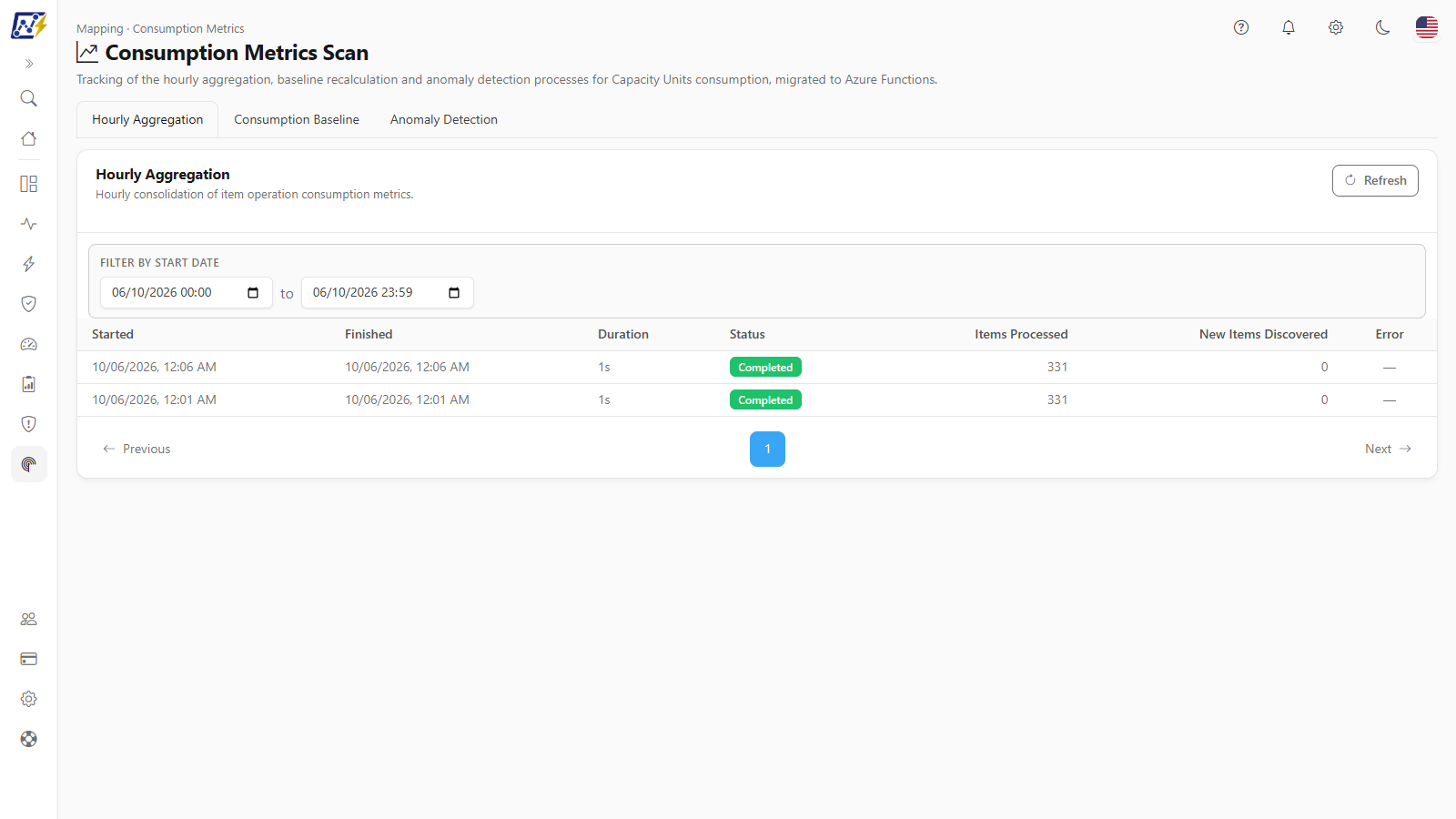Expand the sidebar with the double-chevron
Viewport: 1456px width, 819px height.
[29, 64]
